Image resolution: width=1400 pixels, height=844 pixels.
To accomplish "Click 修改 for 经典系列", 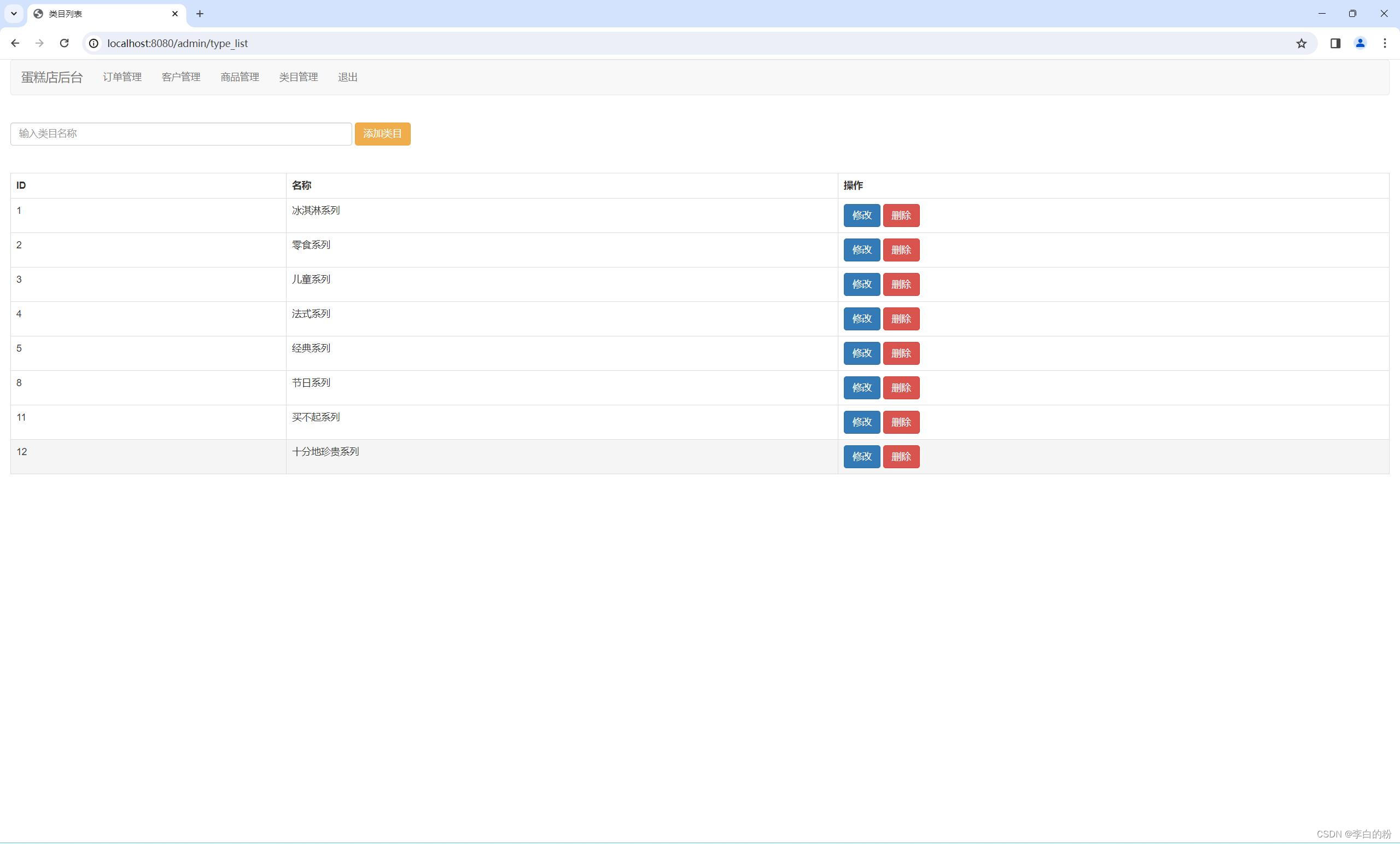I will [x=862, y=353].
